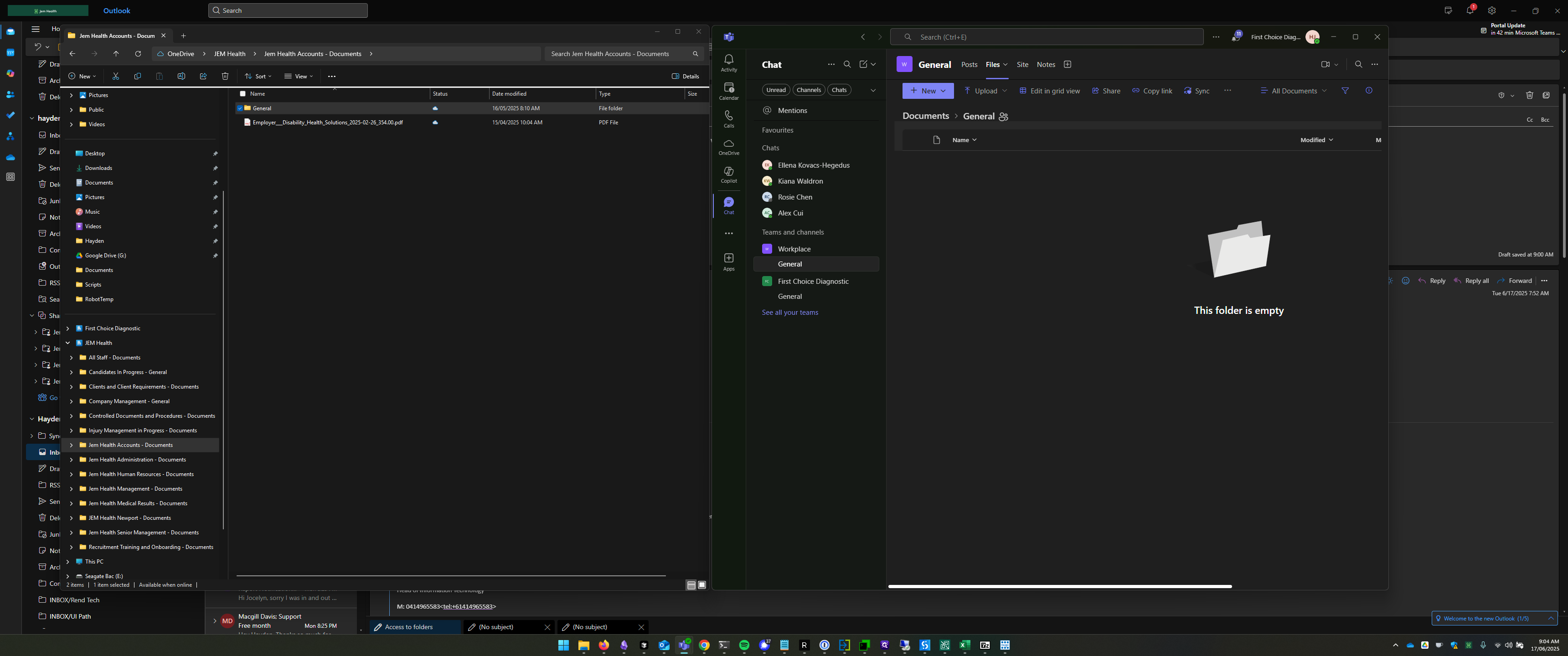The image size is (1568, 656).
Task: Toggle the Channels filter in Teams Chat
Action: tap(809, 90)
